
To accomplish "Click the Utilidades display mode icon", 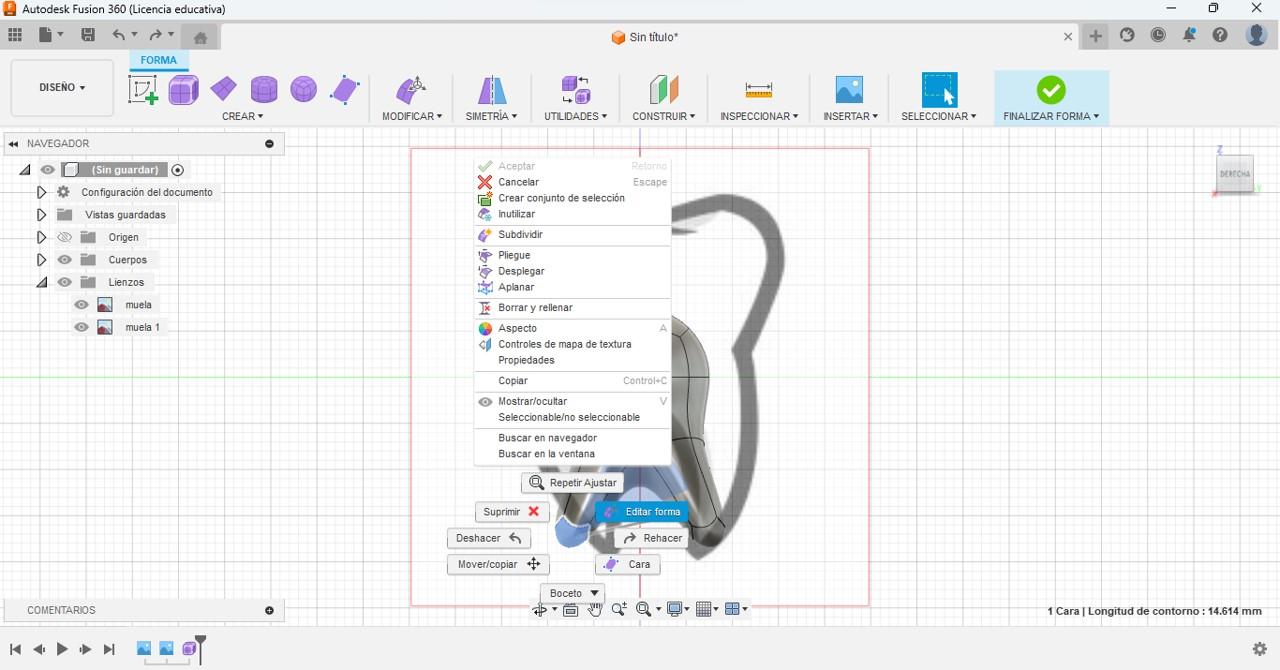I will click(576, 90).
